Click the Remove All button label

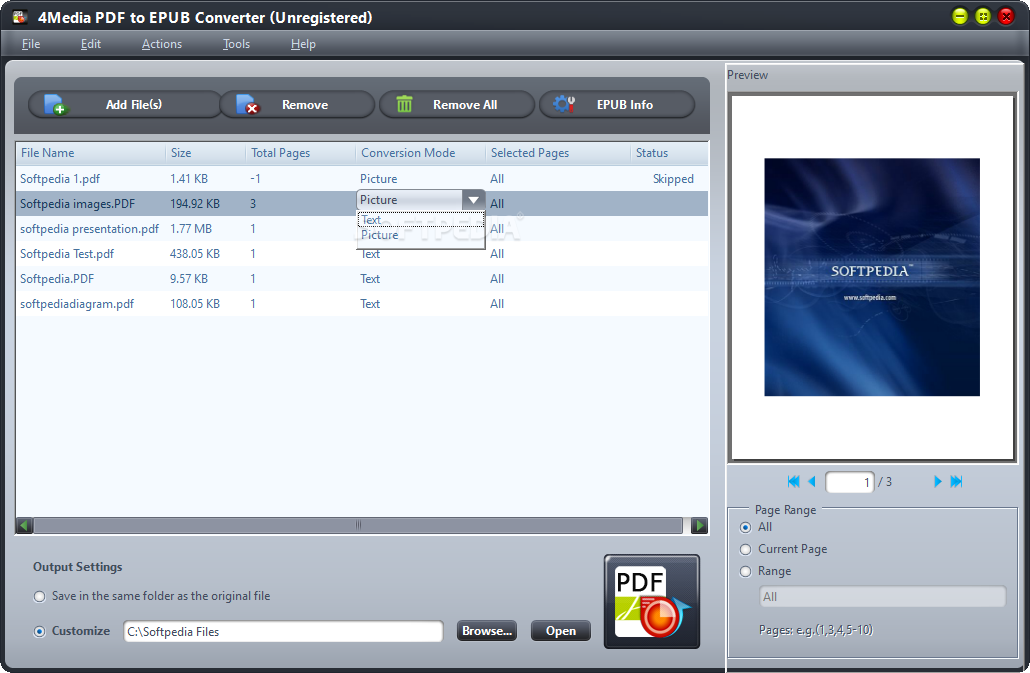point(465,104)
